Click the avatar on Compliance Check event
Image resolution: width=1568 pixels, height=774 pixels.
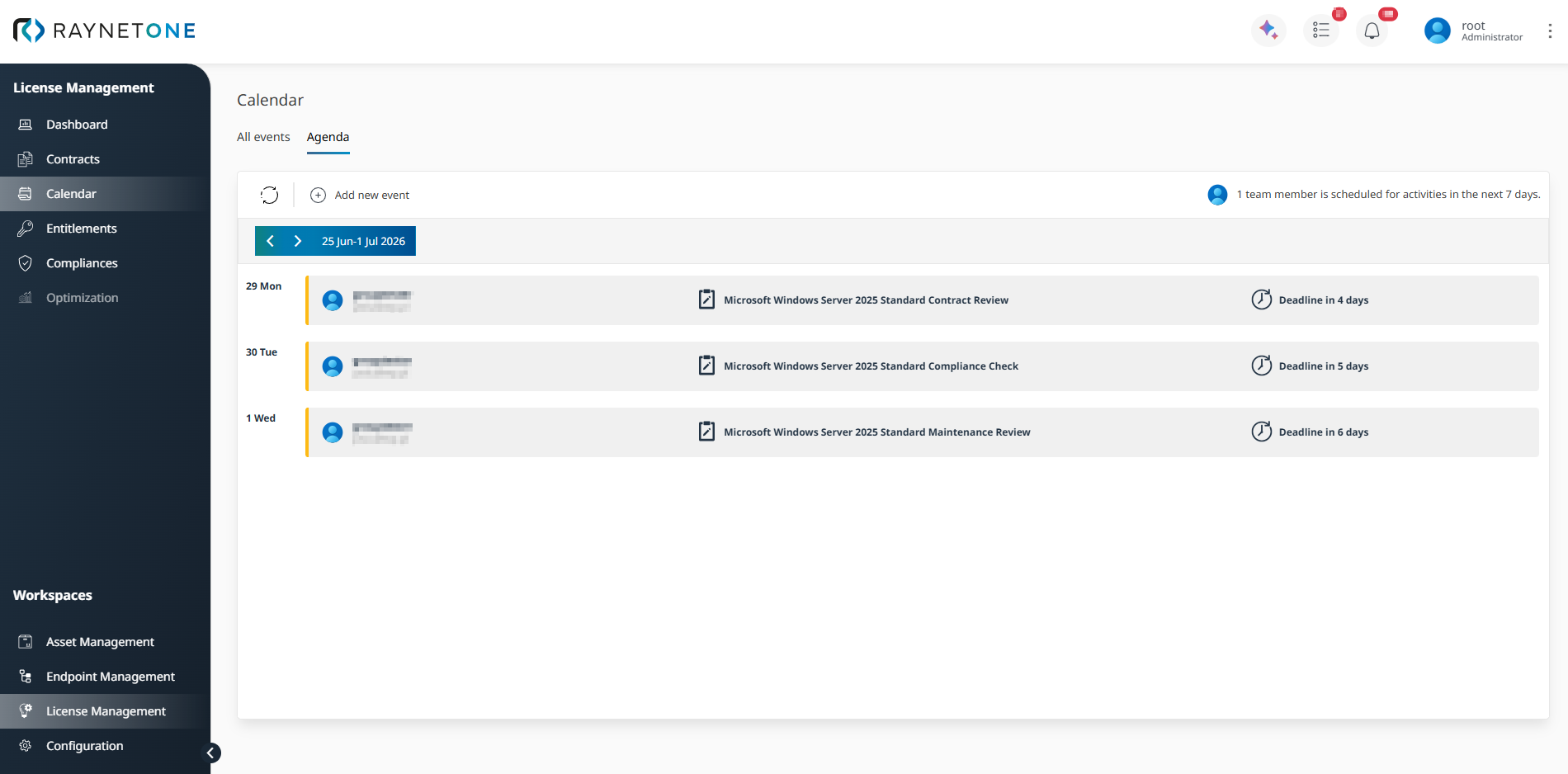click(x=333, y=366)
